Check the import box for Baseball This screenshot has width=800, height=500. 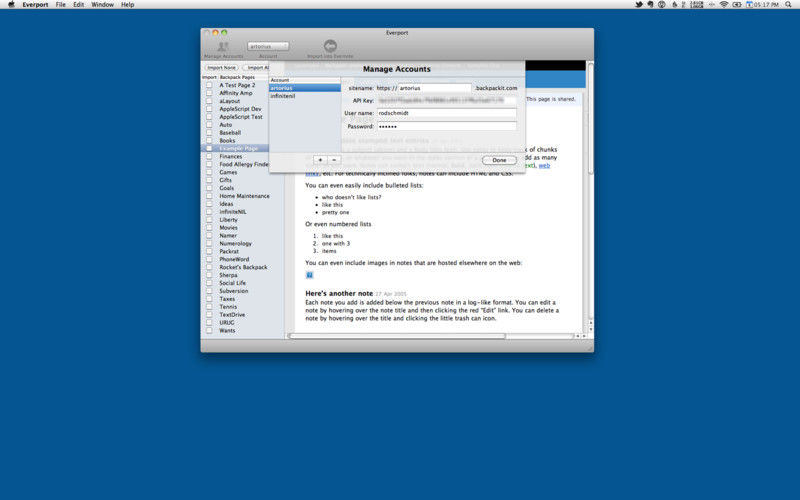(209, 133)
